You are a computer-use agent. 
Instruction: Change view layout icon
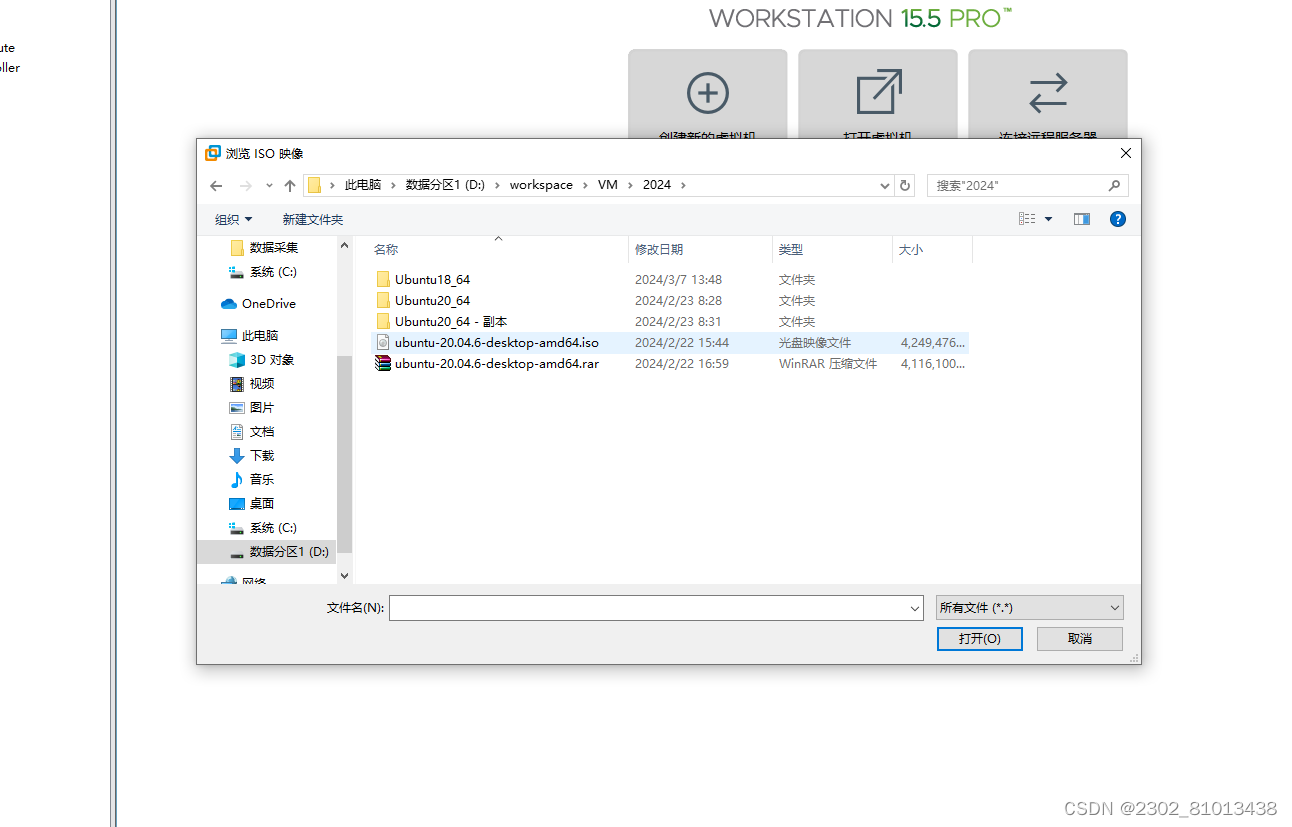pyautogui.click(x=1027, y=219)
